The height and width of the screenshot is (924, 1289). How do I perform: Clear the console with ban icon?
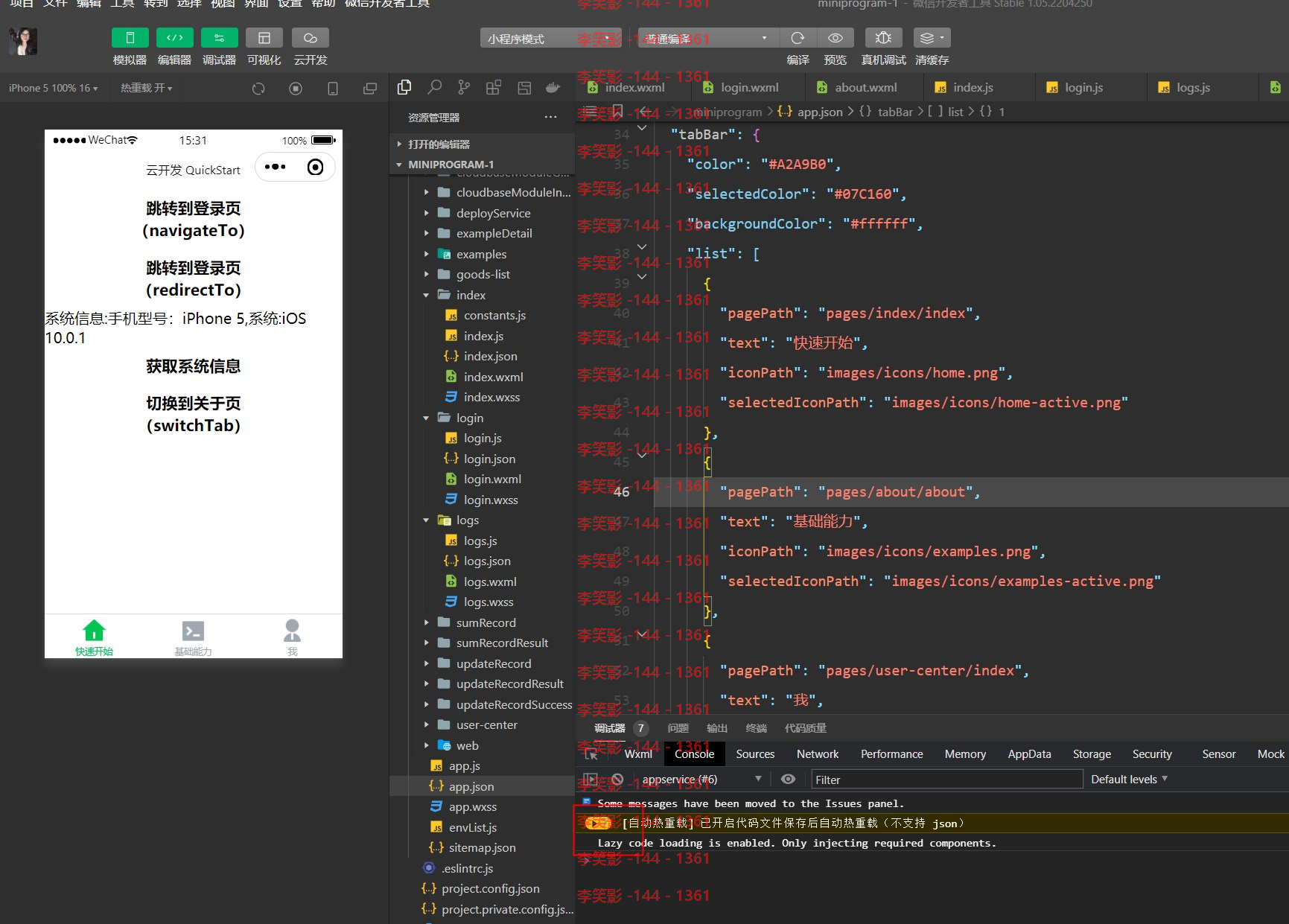(617, 779)
